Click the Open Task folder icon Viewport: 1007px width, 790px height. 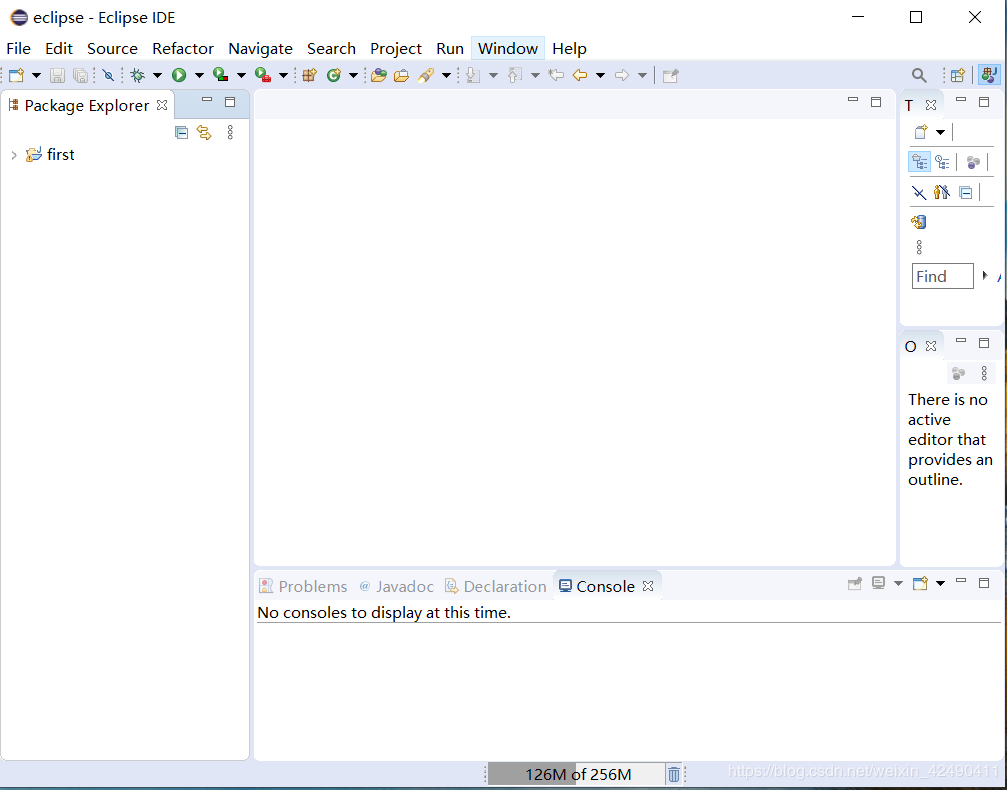pos(401,75)
